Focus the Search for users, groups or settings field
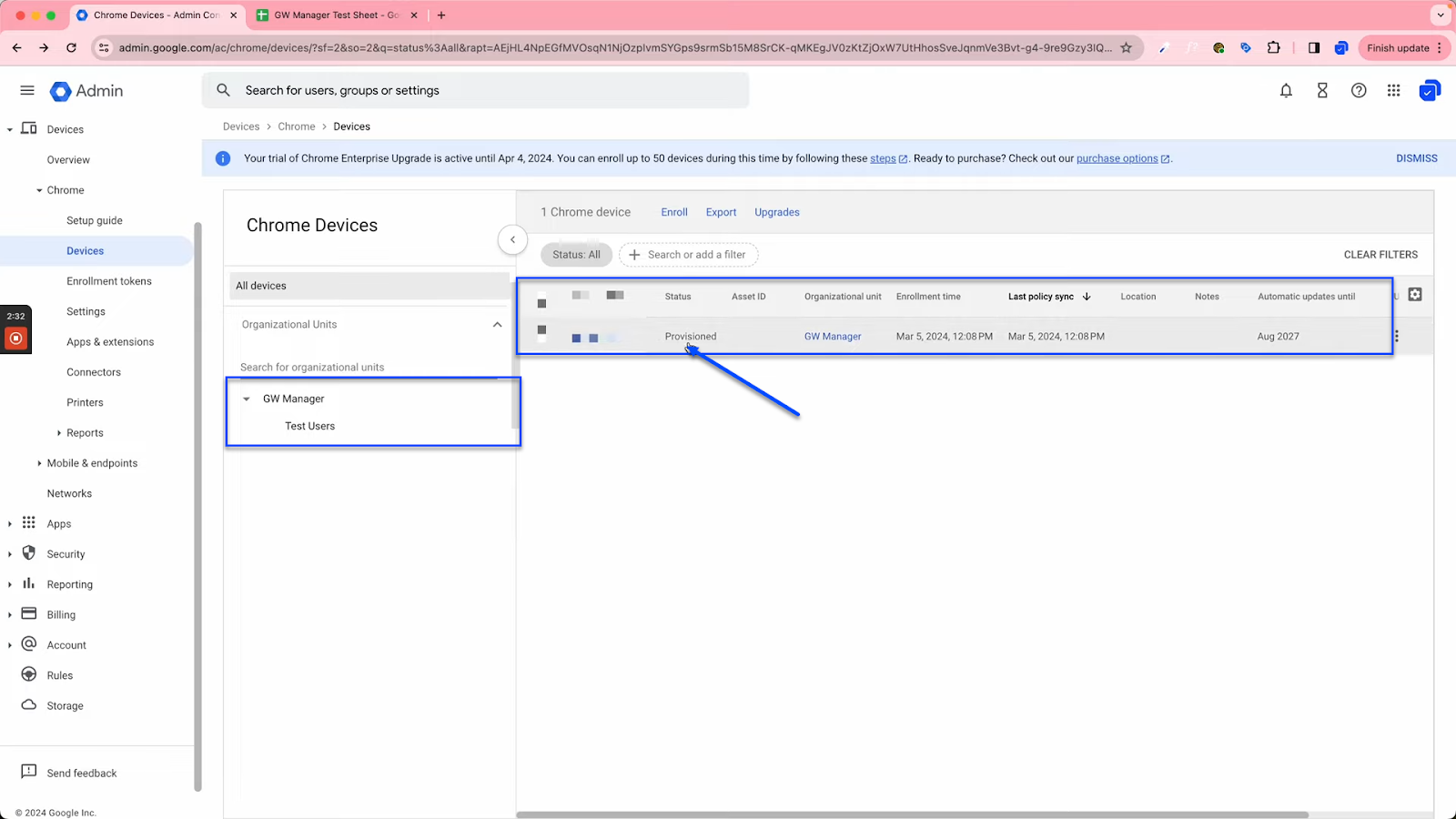The image size is (1456, 819). [x=475, y=90]
